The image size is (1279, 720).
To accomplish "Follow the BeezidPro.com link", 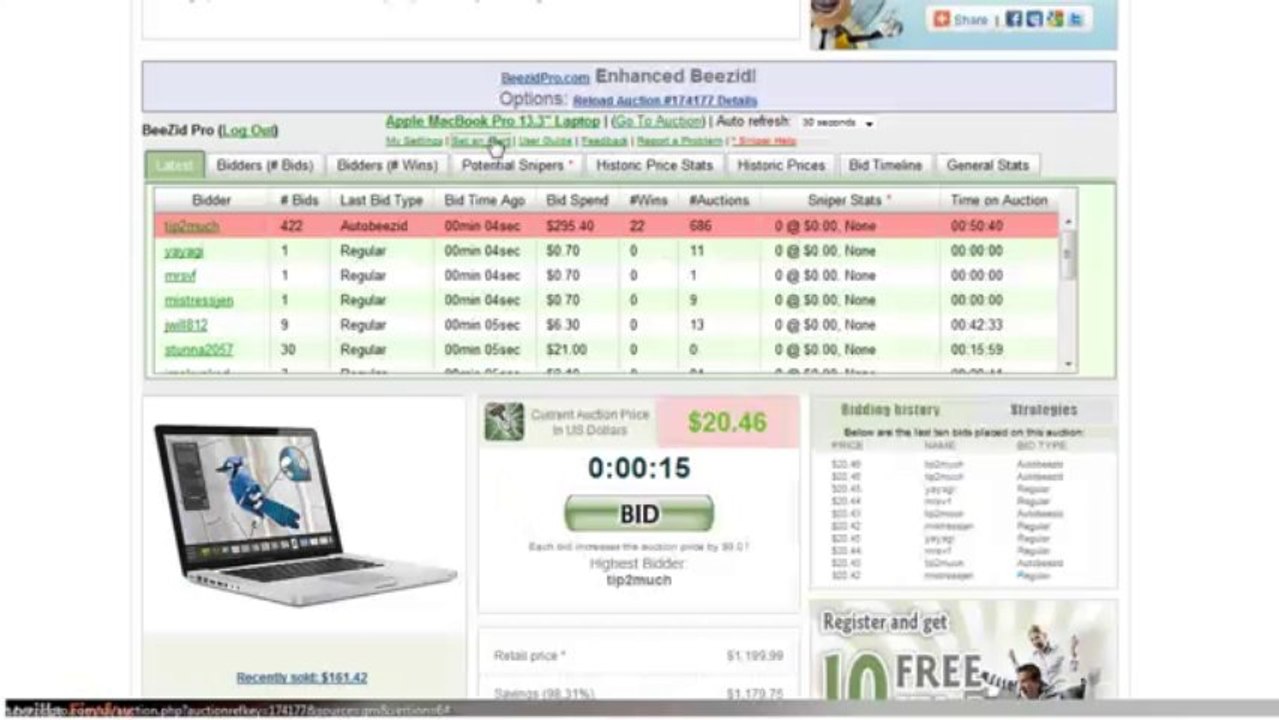I will click(x=545, y=78).
